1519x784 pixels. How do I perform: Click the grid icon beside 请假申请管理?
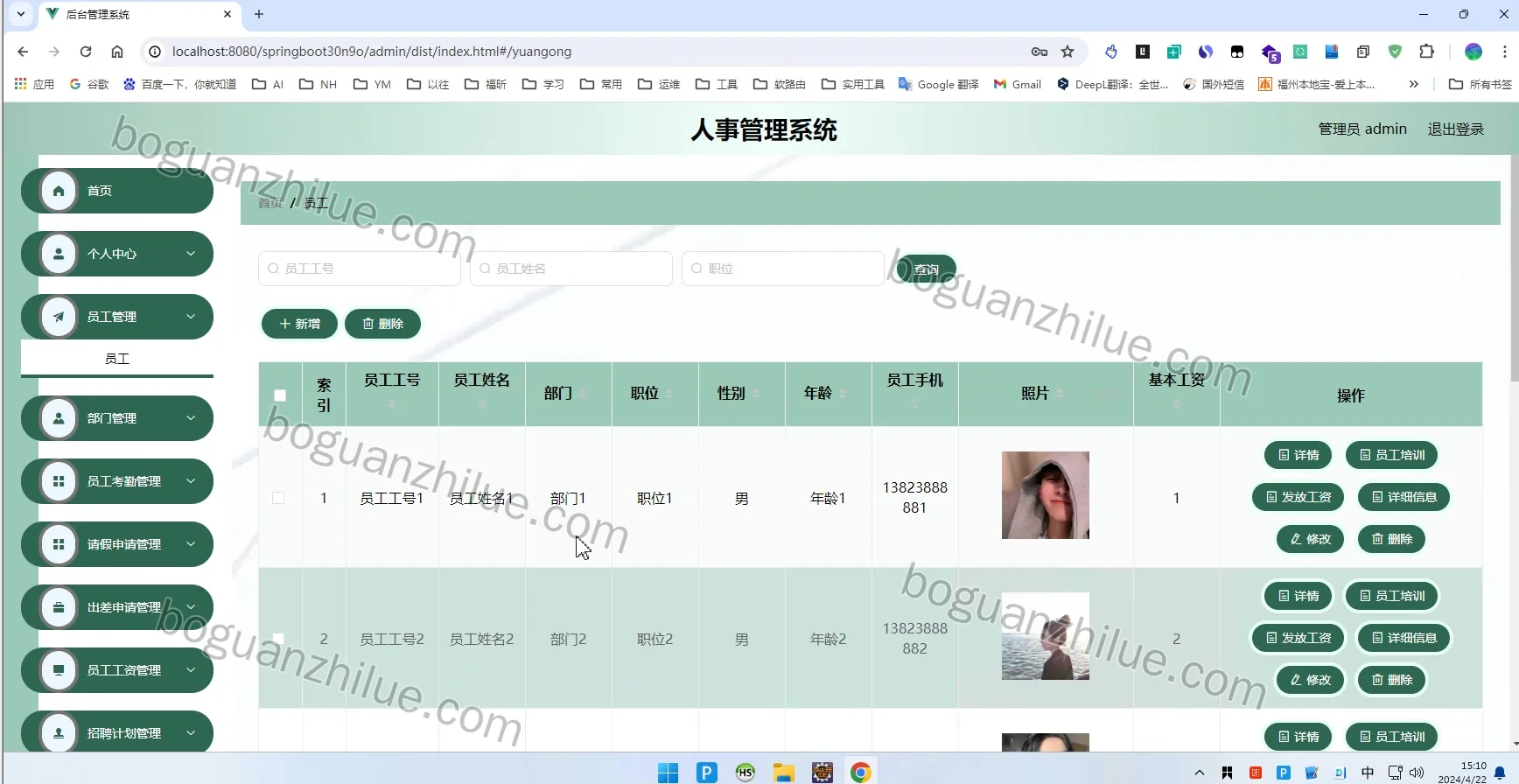point(59,544)
